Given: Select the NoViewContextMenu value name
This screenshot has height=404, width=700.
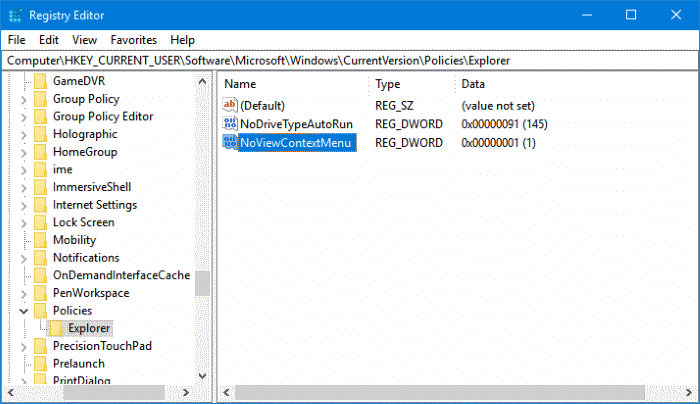Looking at the screenshot, I should coord(296,143).
